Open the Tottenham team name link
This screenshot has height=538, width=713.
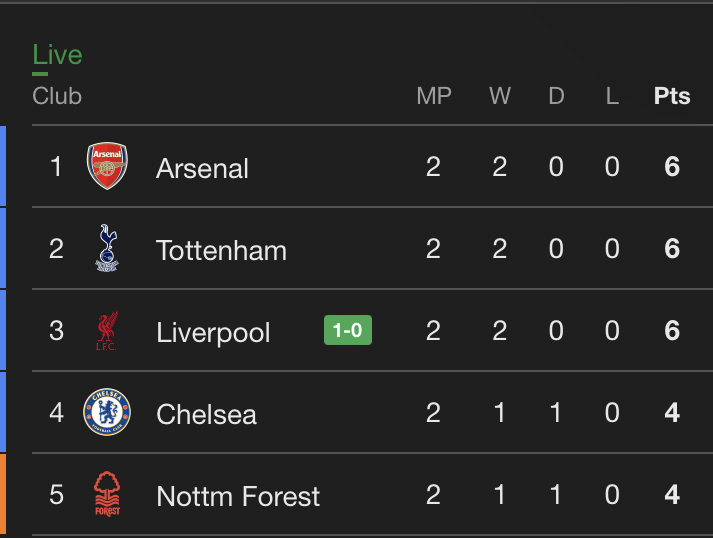(x=221, y=251)
